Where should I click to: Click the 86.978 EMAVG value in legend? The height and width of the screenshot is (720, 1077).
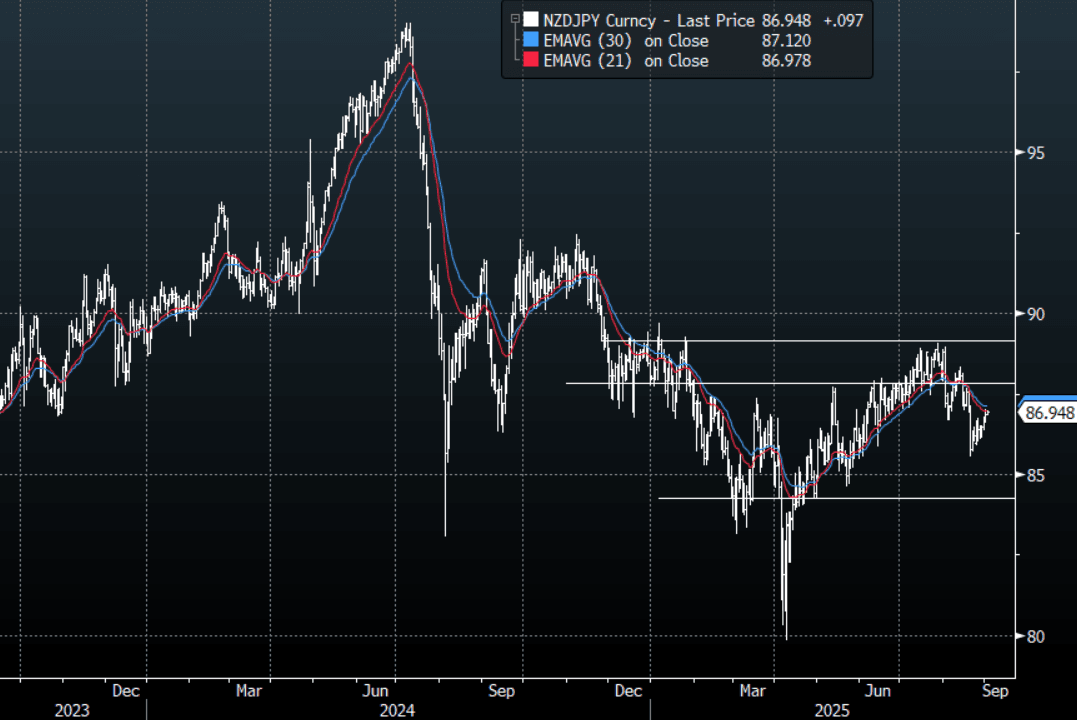(x=785, y=61)
